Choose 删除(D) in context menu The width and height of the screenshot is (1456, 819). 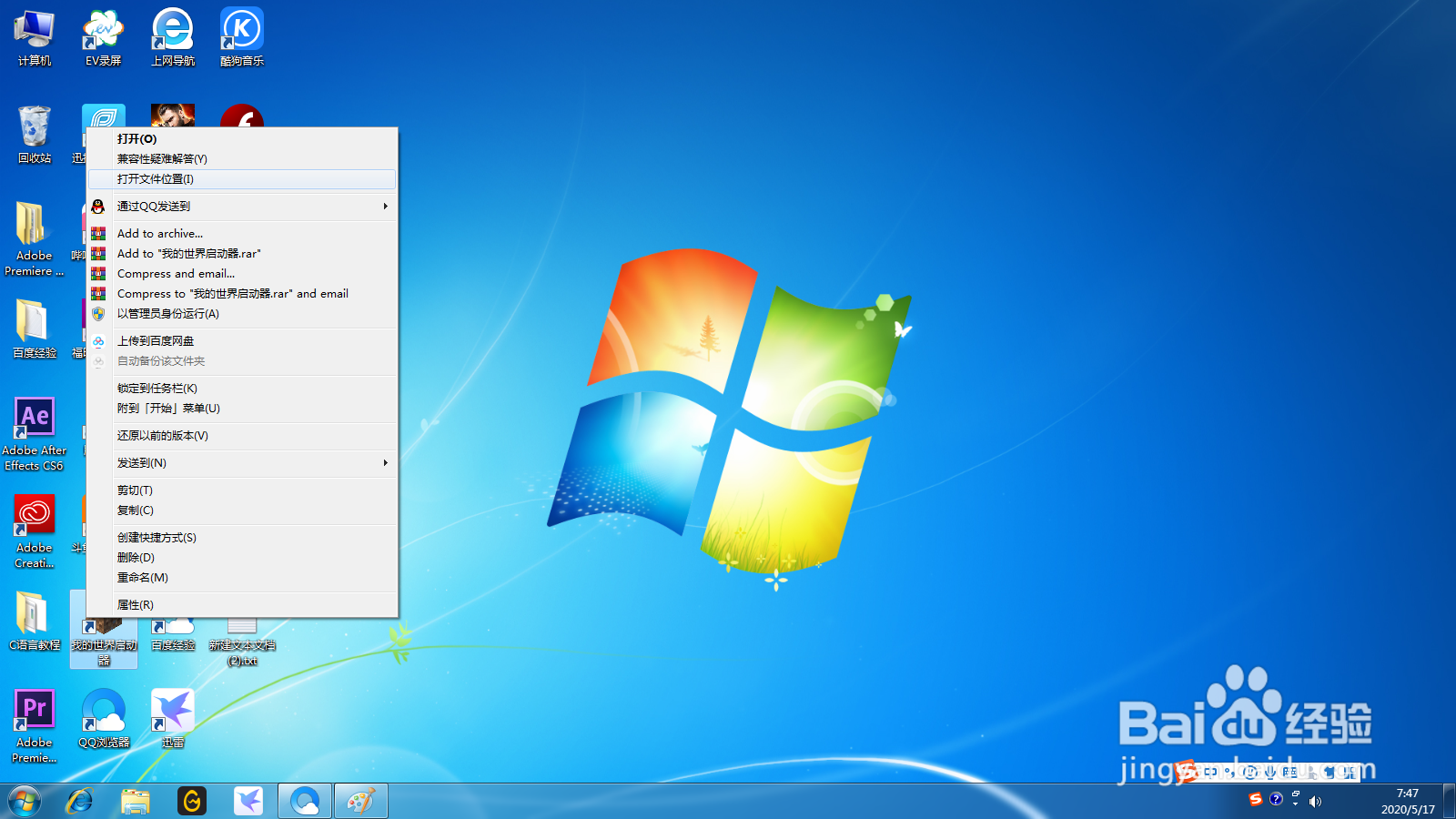point(242,558)
